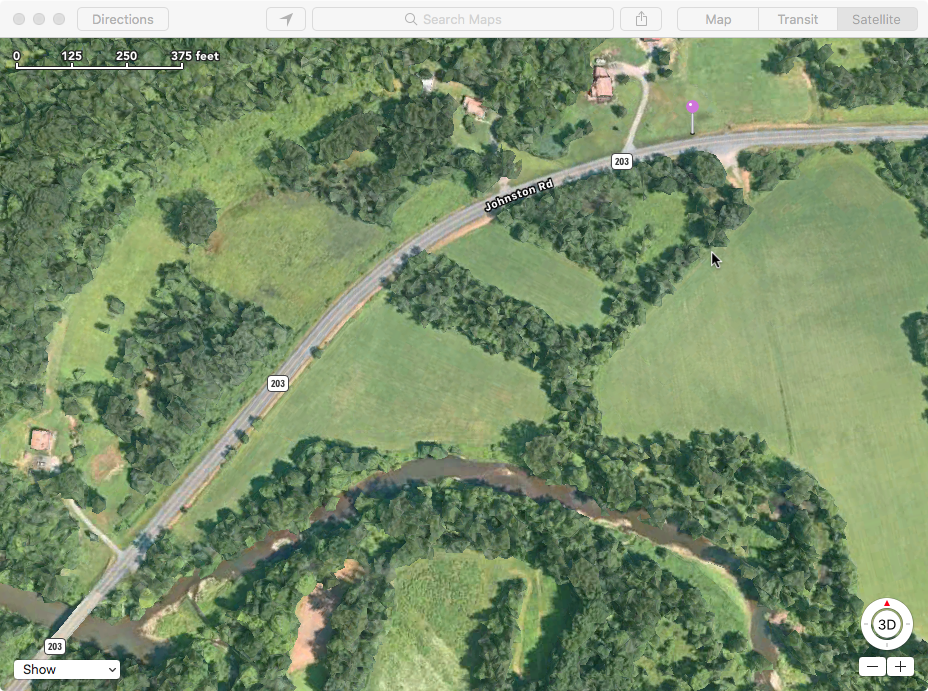Image resolution: width=928 pixels, height=691 pixels.
Task: Toggle the 3D view button
Action: (x=886, y=625)
